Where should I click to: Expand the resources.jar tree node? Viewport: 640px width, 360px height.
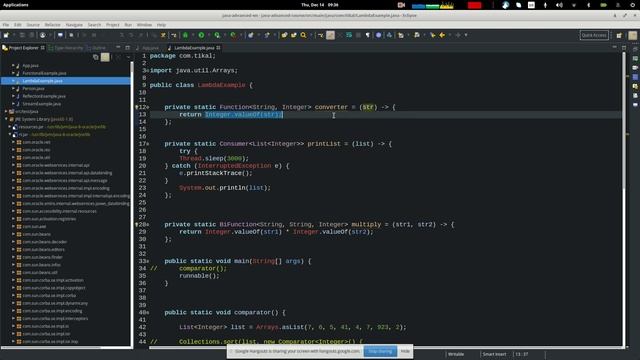coord(10,127)
